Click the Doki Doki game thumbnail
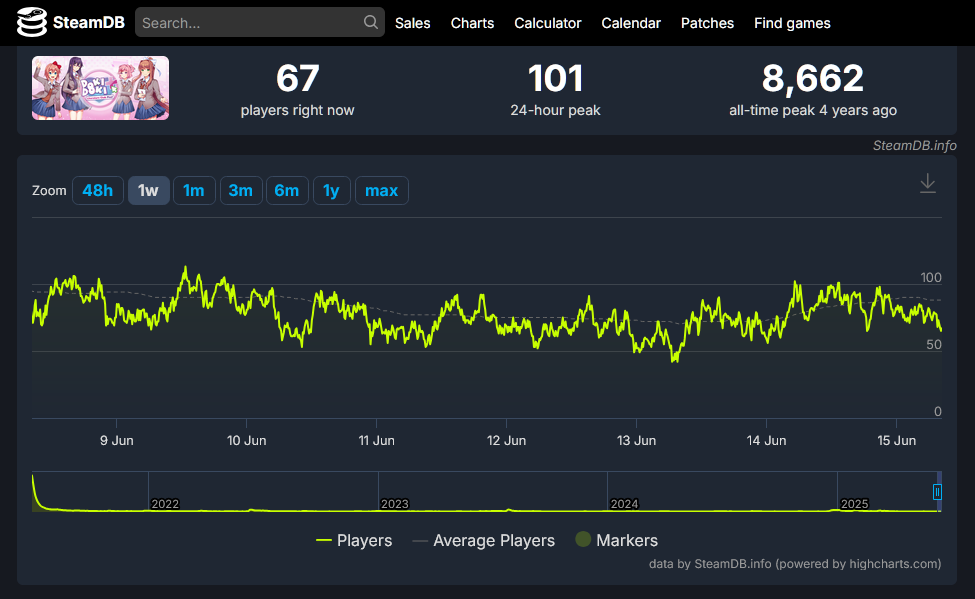975x599 pixels. (100, 88)
